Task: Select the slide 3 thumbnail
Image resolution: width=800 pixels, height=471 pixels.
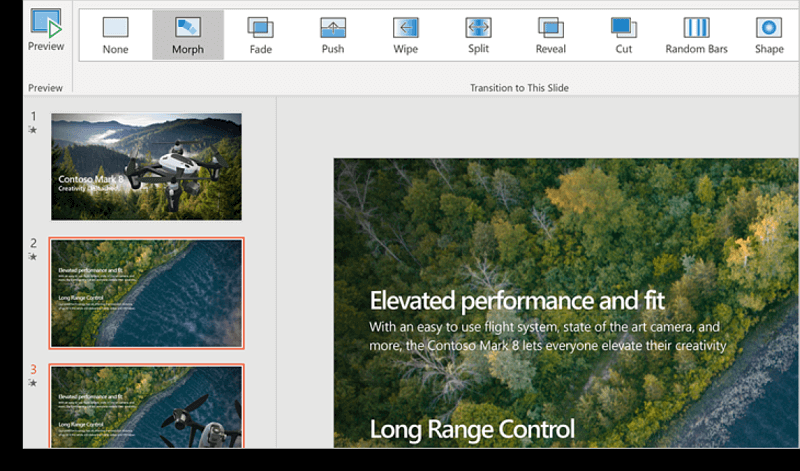Action: tap(146, 406)
